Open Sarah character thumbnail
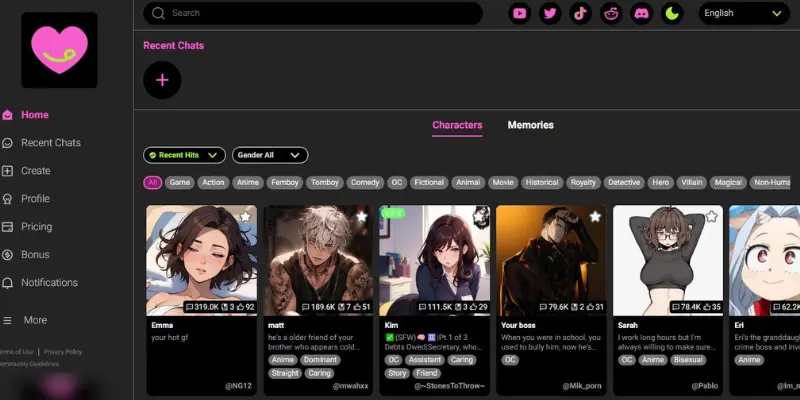Image resolution: width=800 pixels, height=400 pixels. click(668, 260)
